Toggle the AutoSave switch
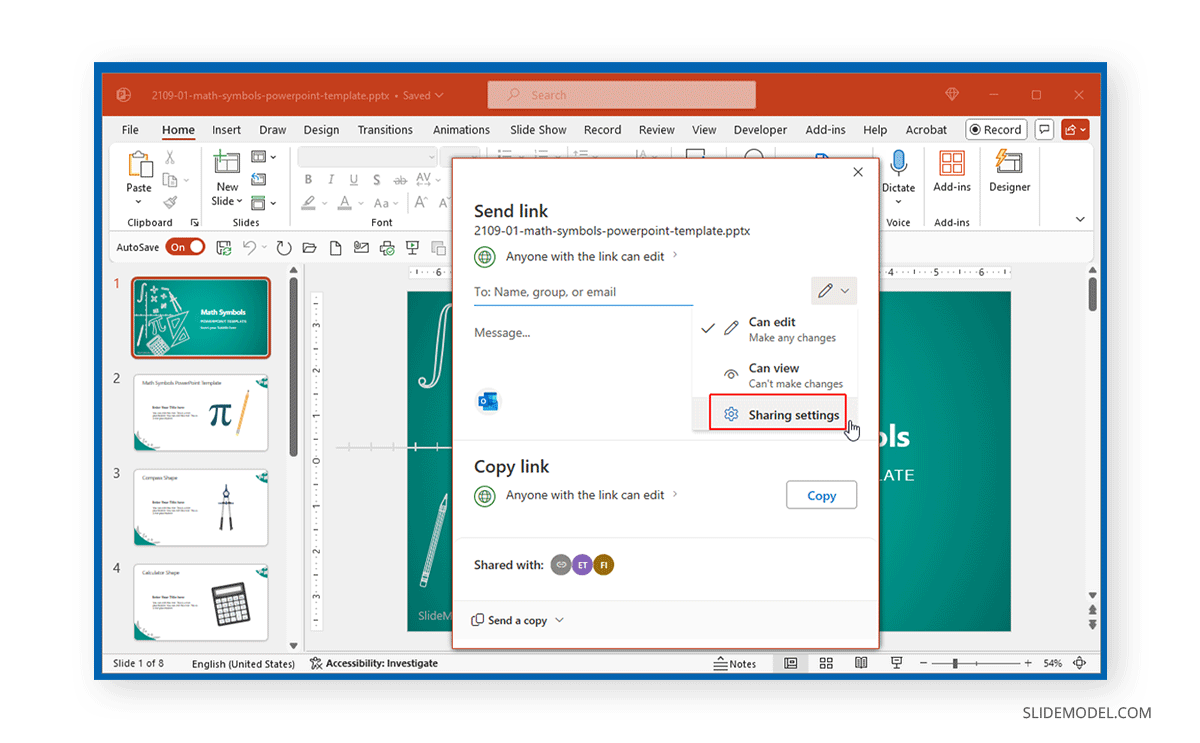Image resolution: width=1200 pixels, height=743 pixels. [185, 247]
